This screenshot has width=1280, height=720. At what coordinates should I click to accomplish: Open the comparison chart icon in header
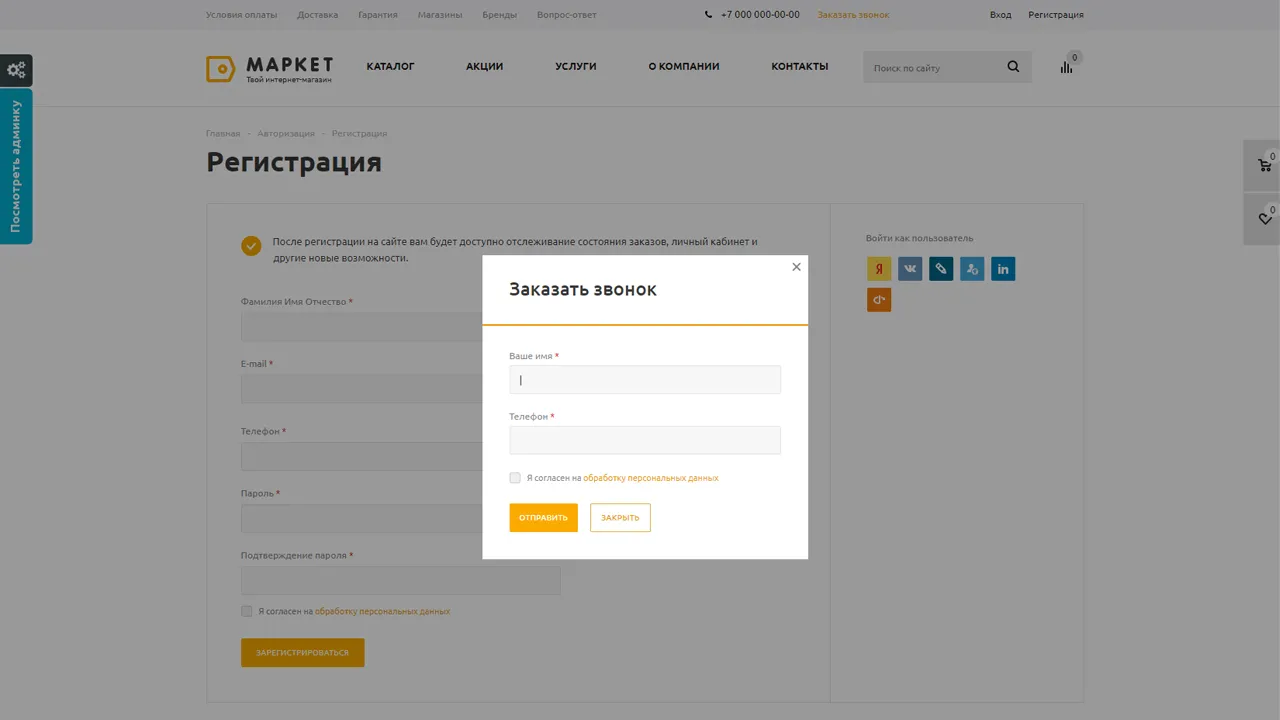[1066, 67]
